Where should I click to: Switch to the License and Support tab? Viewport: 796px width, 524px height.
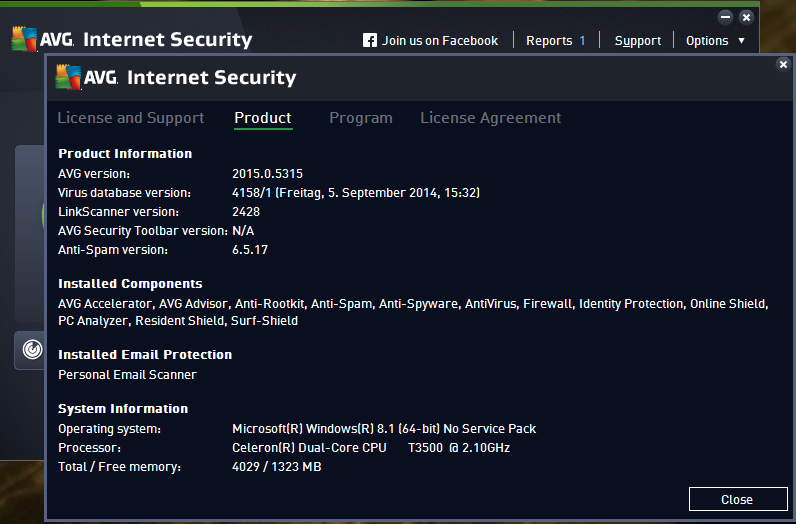coord(131,118)
